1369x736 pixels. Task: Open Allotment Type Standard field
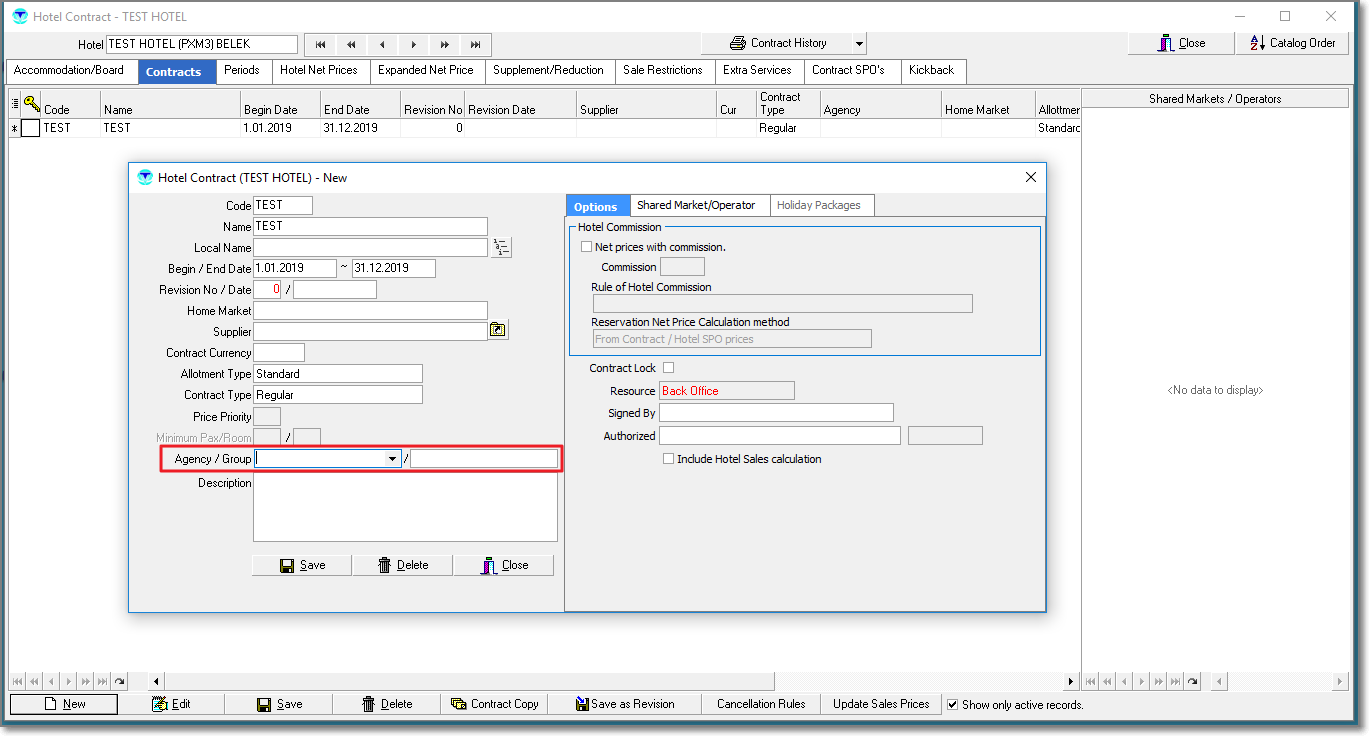[338, 374]
